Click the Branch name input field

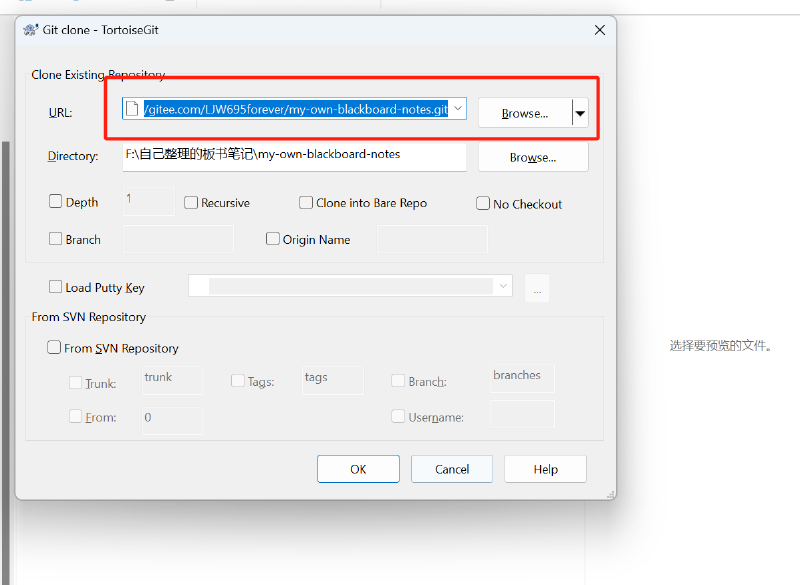click(x=178, y=239)
